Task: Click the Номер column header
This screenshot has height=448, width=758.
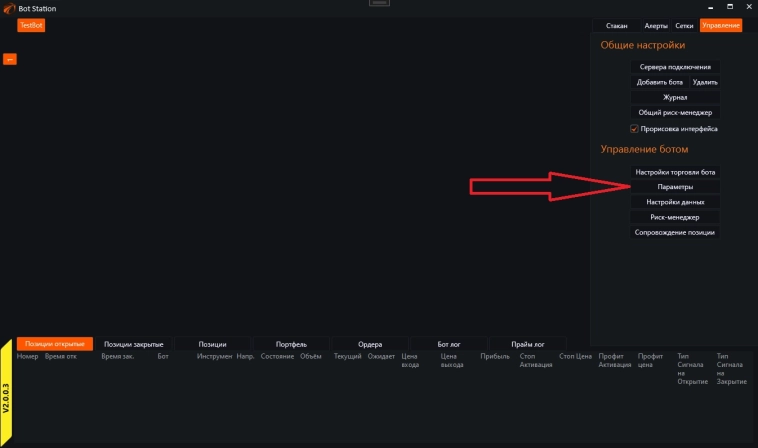Action: 28,356
